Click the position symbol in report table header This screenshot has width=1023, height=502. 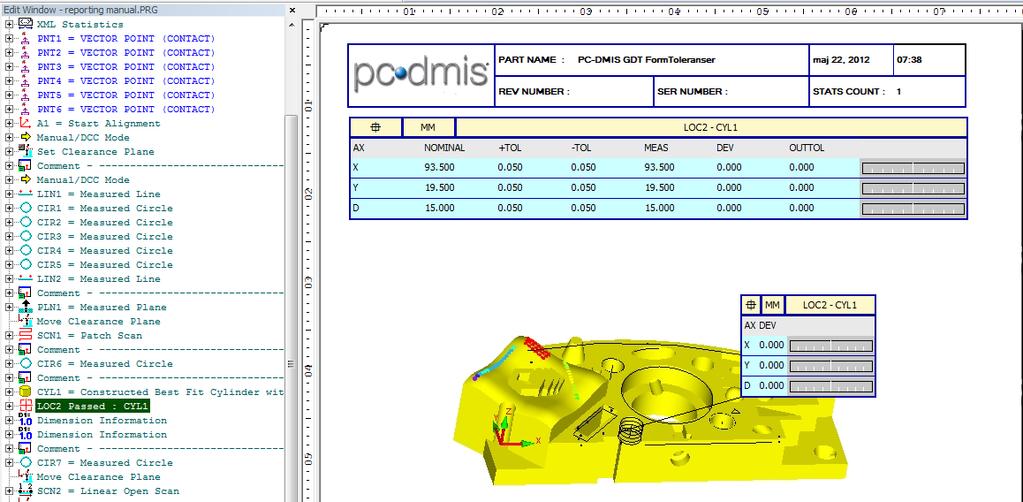point(376,127)
